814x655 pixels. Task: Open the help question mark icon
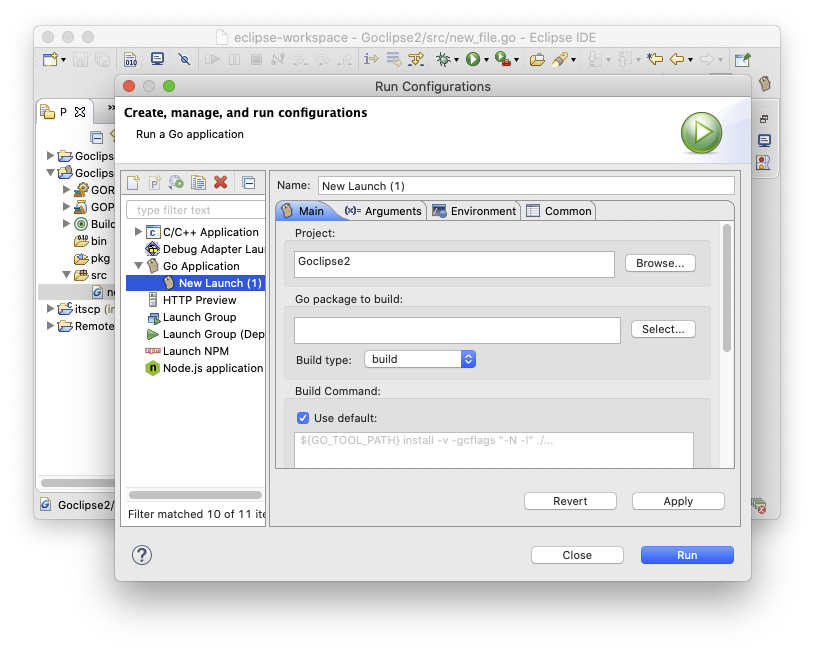click(142, 555)
